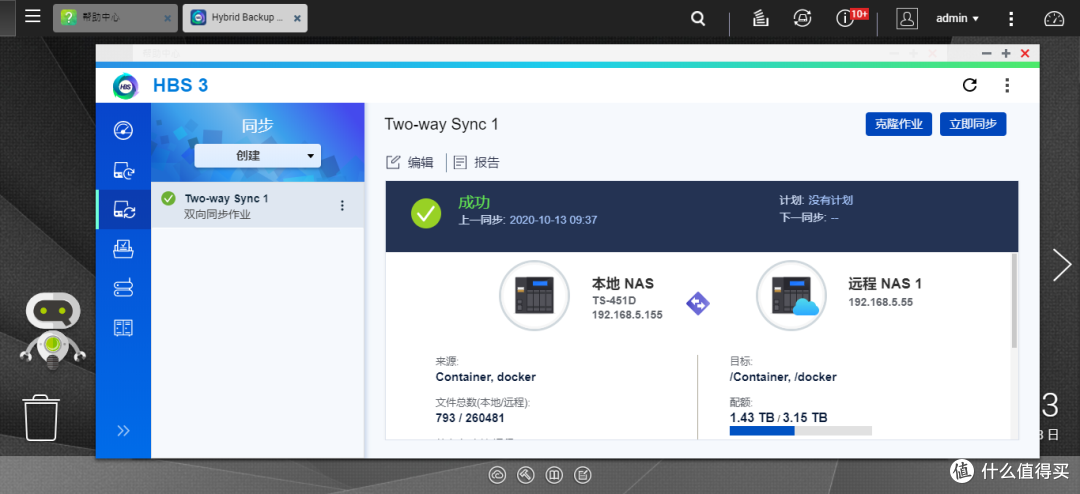Image resolution: width=1080 pixels, height=494 pixels.
Task: Click the quota usage progress bar
Action: (801, 431)
